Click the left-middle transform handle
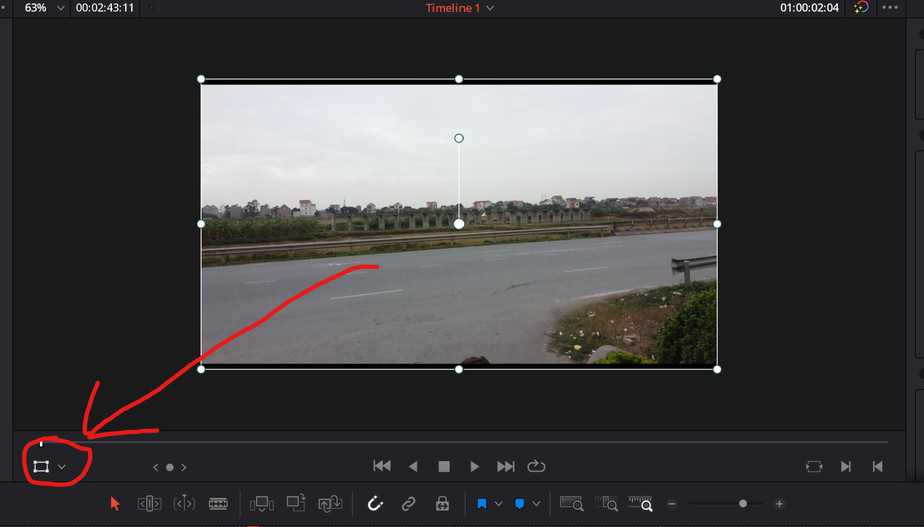Image resolution: width=924 pixels, height=527 pixels. click(x=201, y=224)
